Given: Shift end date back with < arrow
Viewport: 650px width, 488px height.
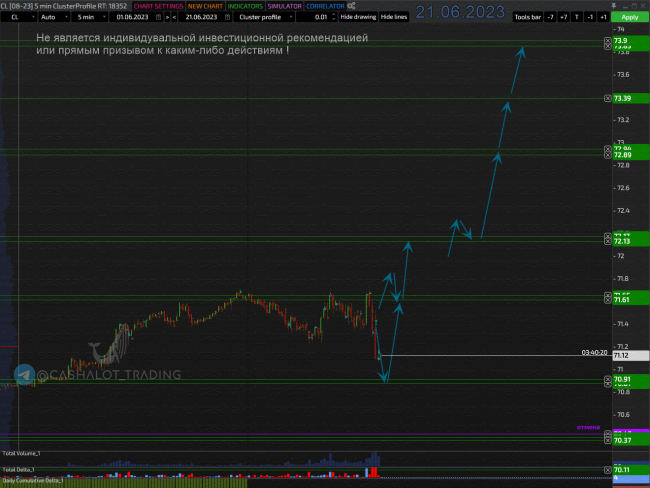Looking at the screenshot, I should point(174,17).
